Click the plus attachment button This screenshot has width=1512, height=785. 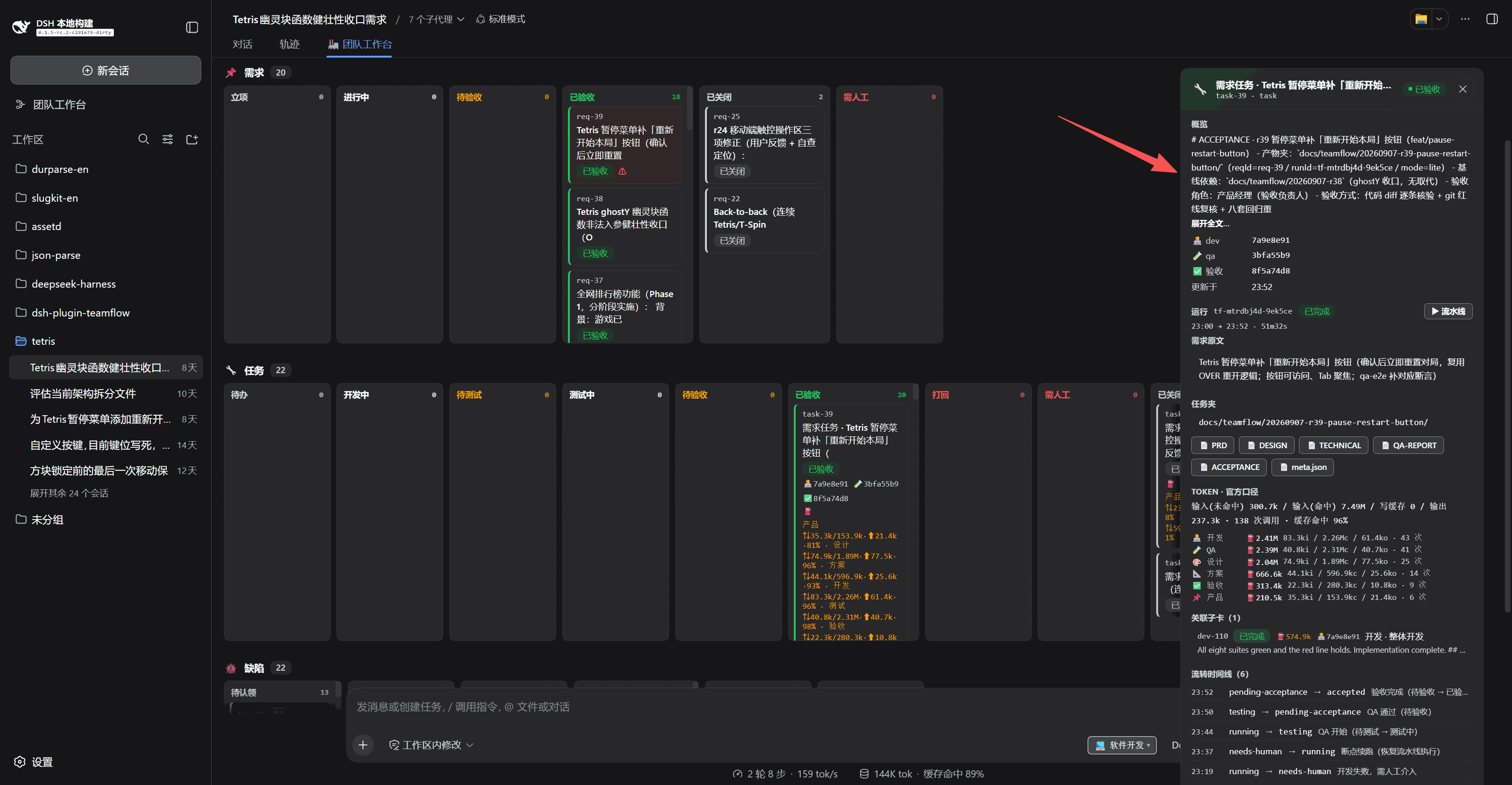tap(363, 744)
